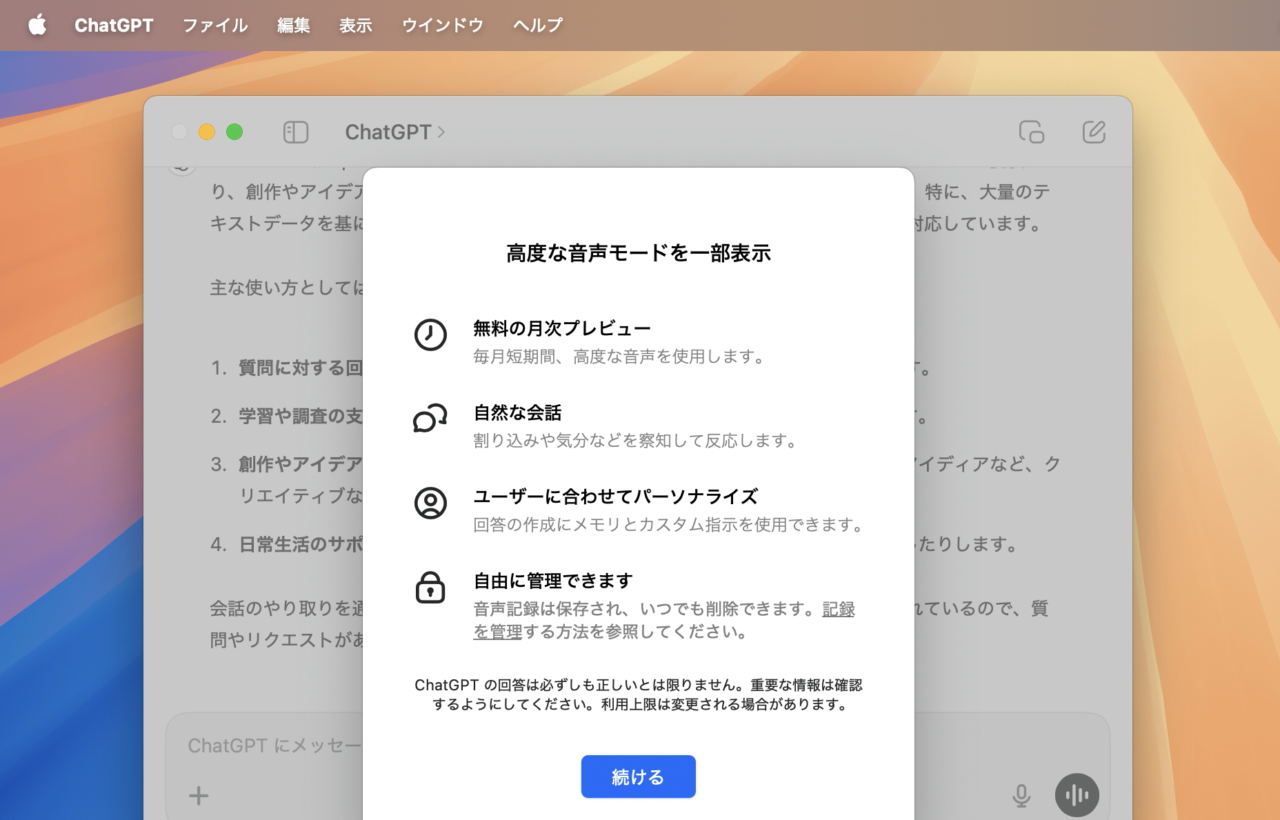Click the lock icon beside 自由に管理できます
Screen dimensions: 1280x820
(x=430, y=586)
